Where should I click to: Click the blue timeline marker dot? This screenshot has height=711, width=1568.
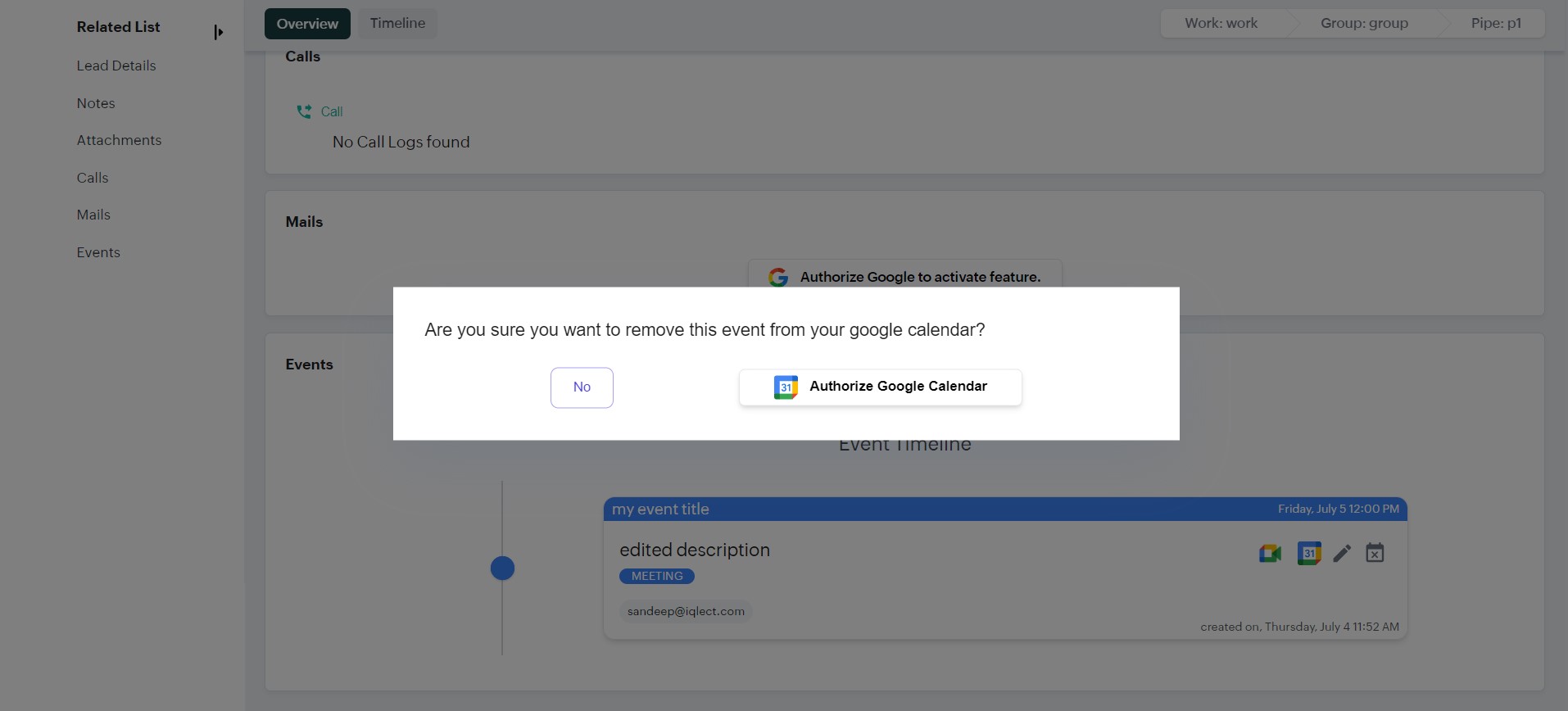click(x=502, y=568)
